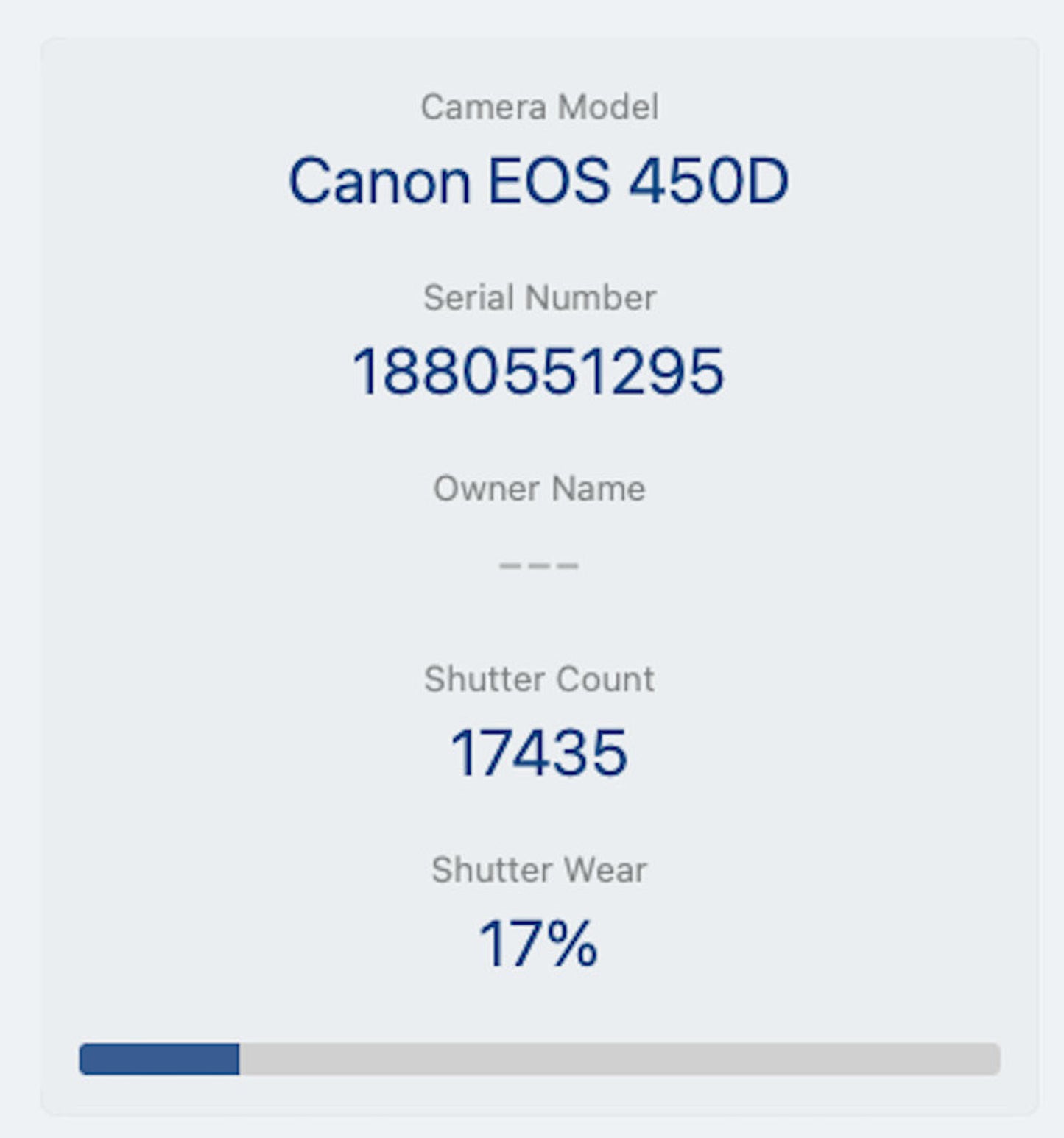Select serial number 1880551295
This screenshot has height=1138, width=1064.
coord(539,372)
